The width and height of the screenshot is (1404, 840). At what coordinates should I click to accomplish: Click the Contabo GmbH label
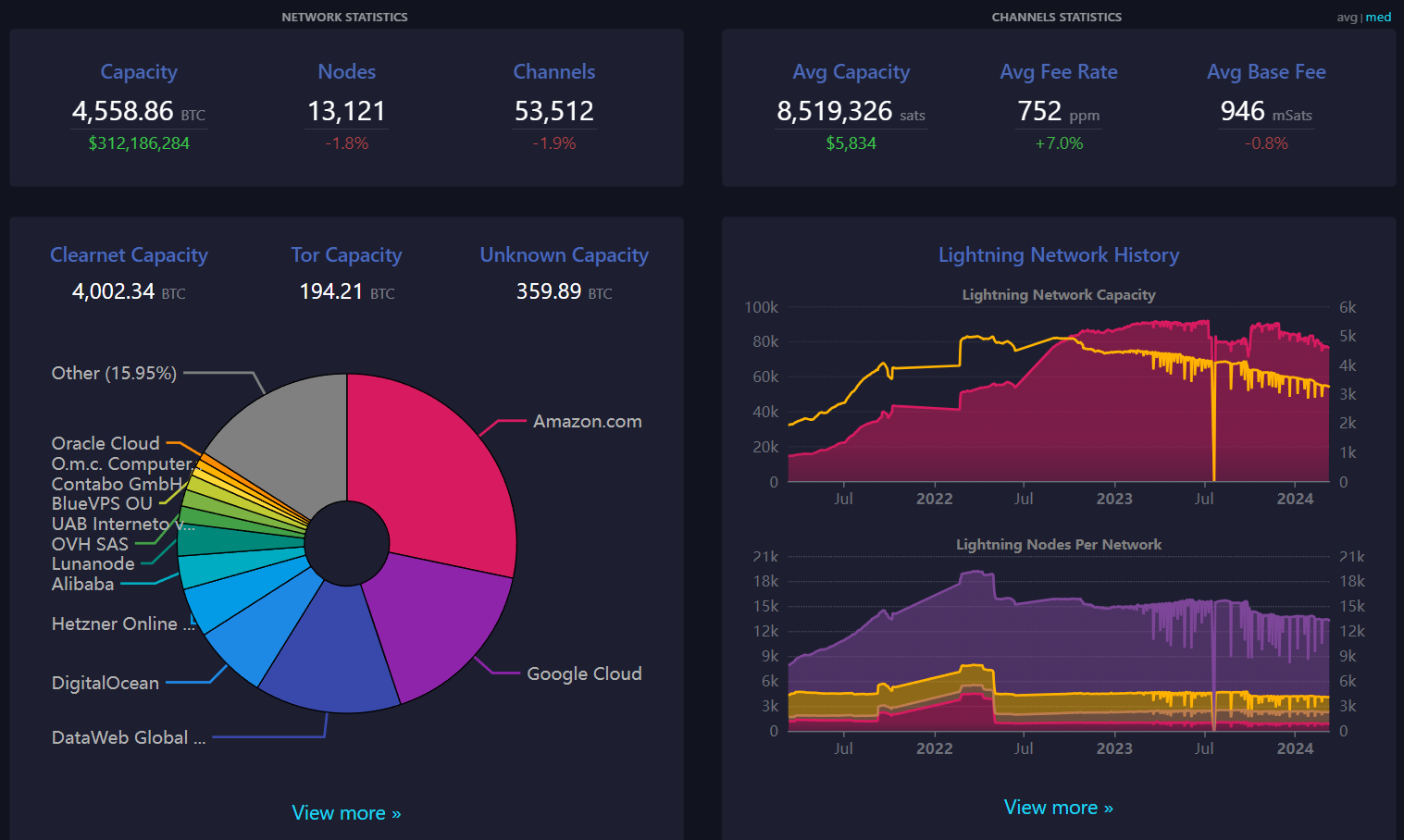click(x=118, y=484)
